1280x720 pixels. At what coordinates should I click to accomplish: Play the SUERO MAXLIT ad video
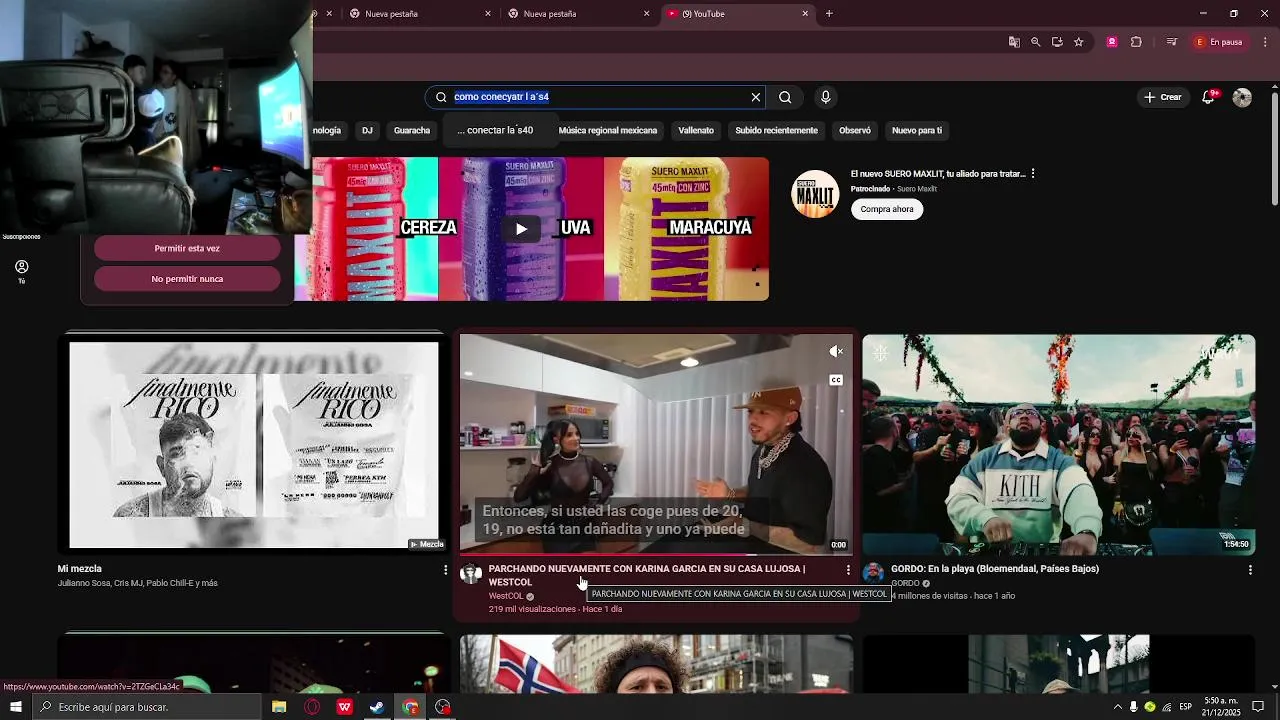[521, 229]
